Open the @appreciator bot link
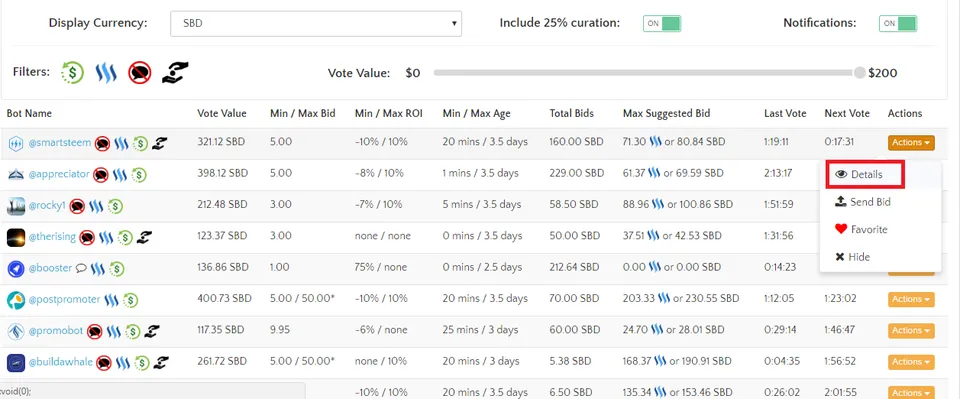This screenshot has width=960, height=399. 59,174
